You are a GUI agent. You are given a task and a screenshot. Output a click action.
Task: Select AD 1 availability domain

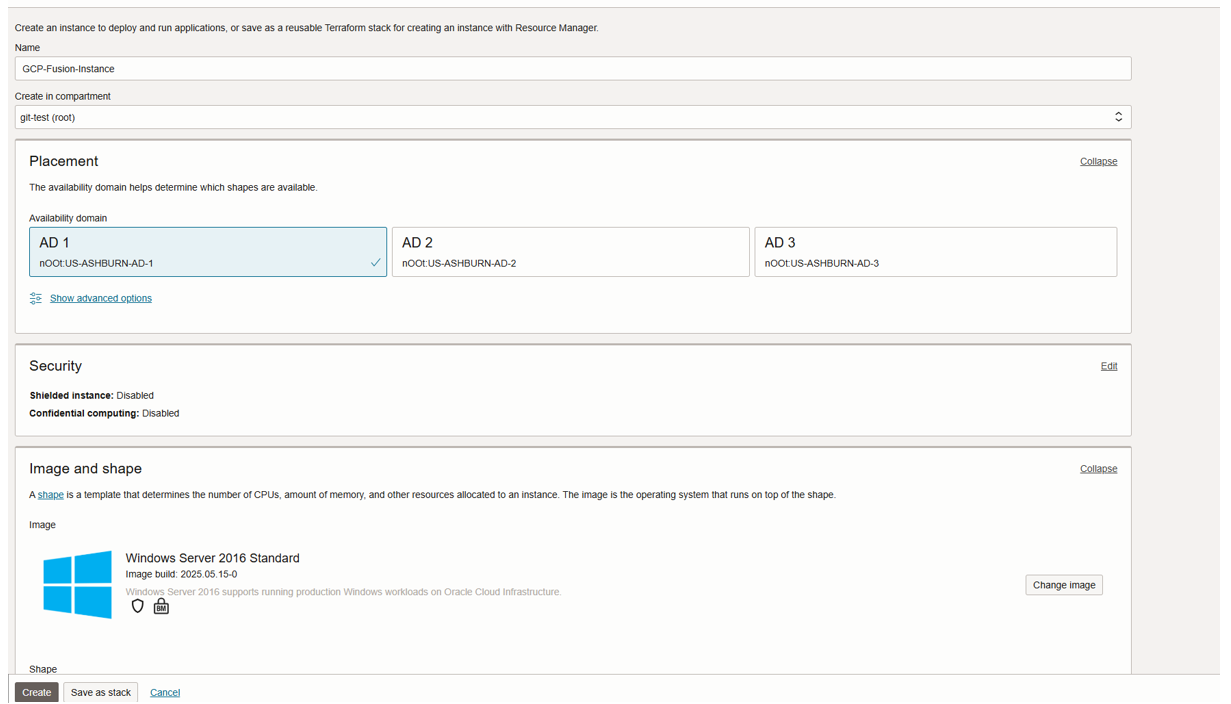(x=208, y=252)
